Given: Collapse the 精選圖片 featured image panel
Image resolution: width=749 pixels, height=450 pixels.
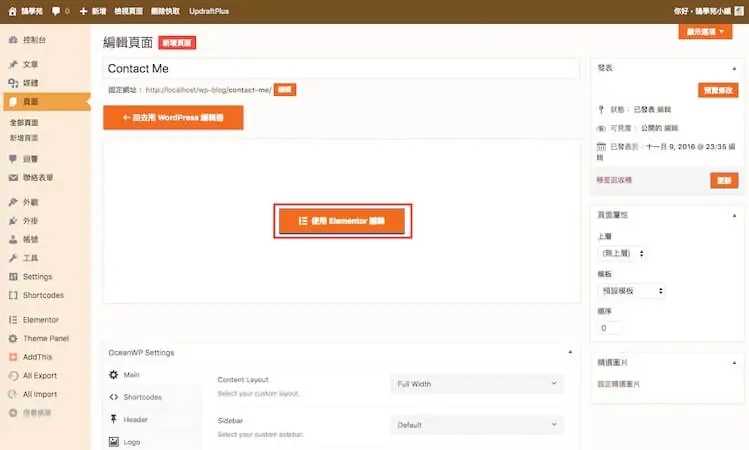Looking at the screenshot, I should (734, 363).
